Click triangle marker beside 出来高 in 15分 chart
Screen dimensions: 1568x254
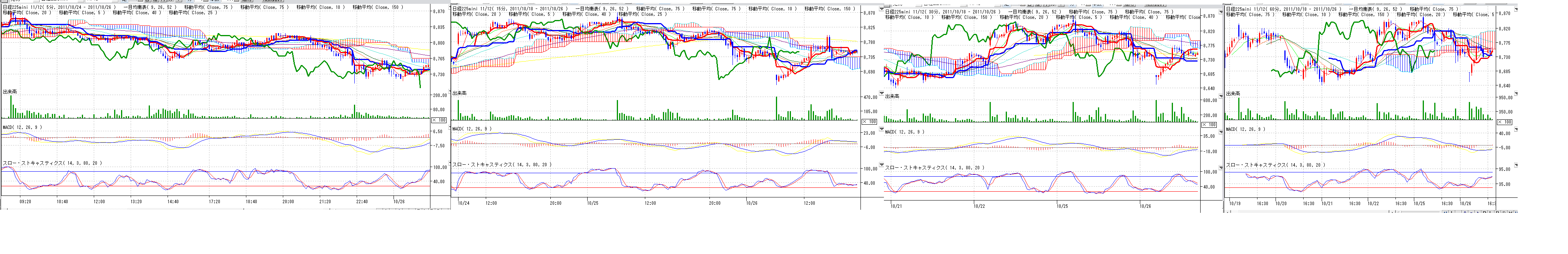coord(882,93)
